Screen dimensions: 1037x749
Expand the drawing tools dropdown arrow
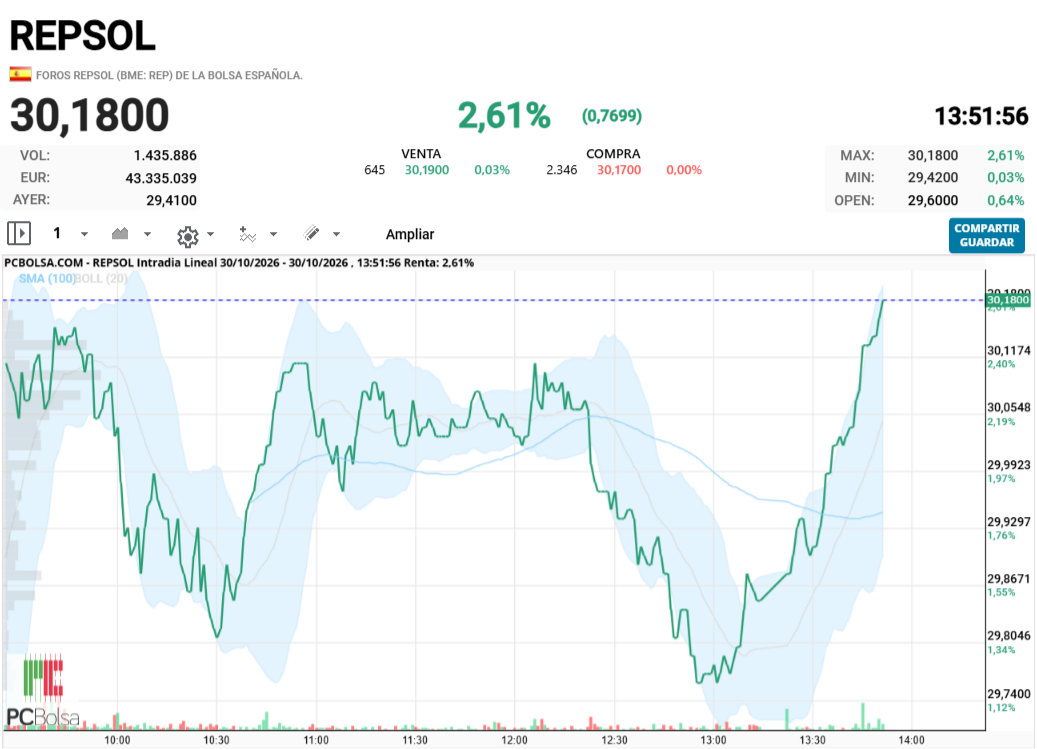pyautogui.click(x=336, y=234)
